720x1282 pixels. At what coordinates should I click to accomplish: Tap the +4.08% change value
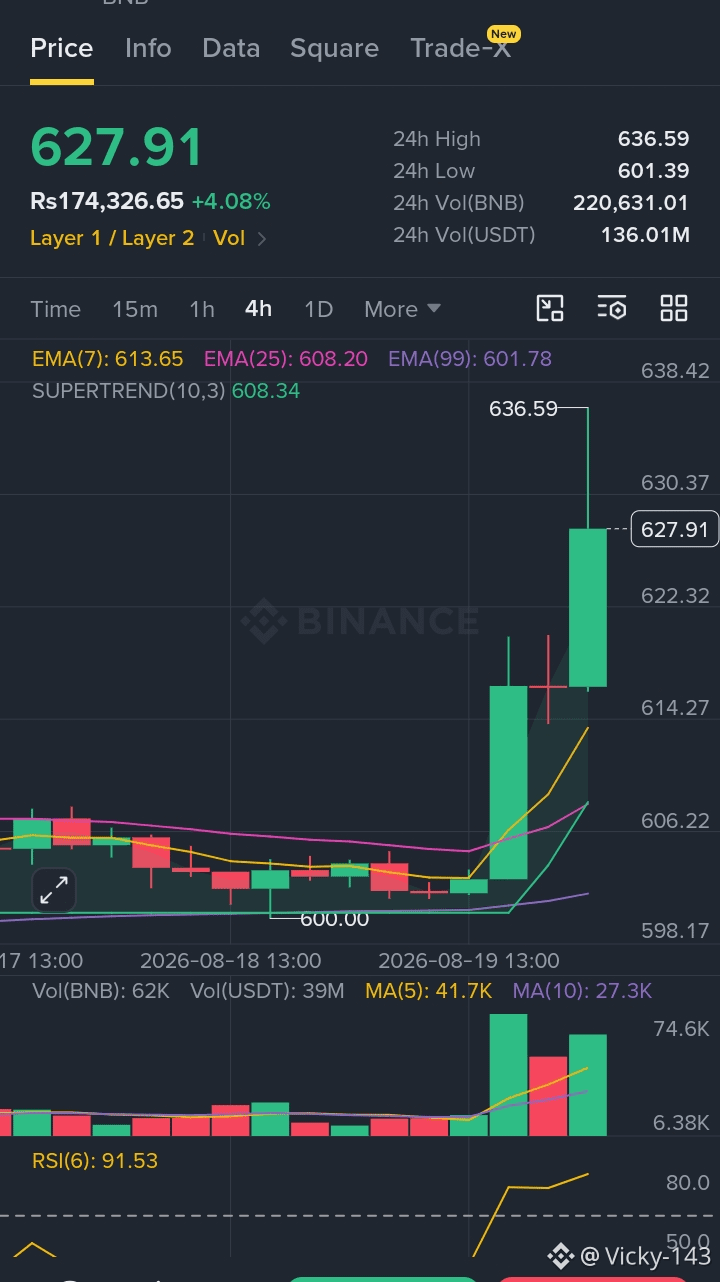tap(231, 201)
